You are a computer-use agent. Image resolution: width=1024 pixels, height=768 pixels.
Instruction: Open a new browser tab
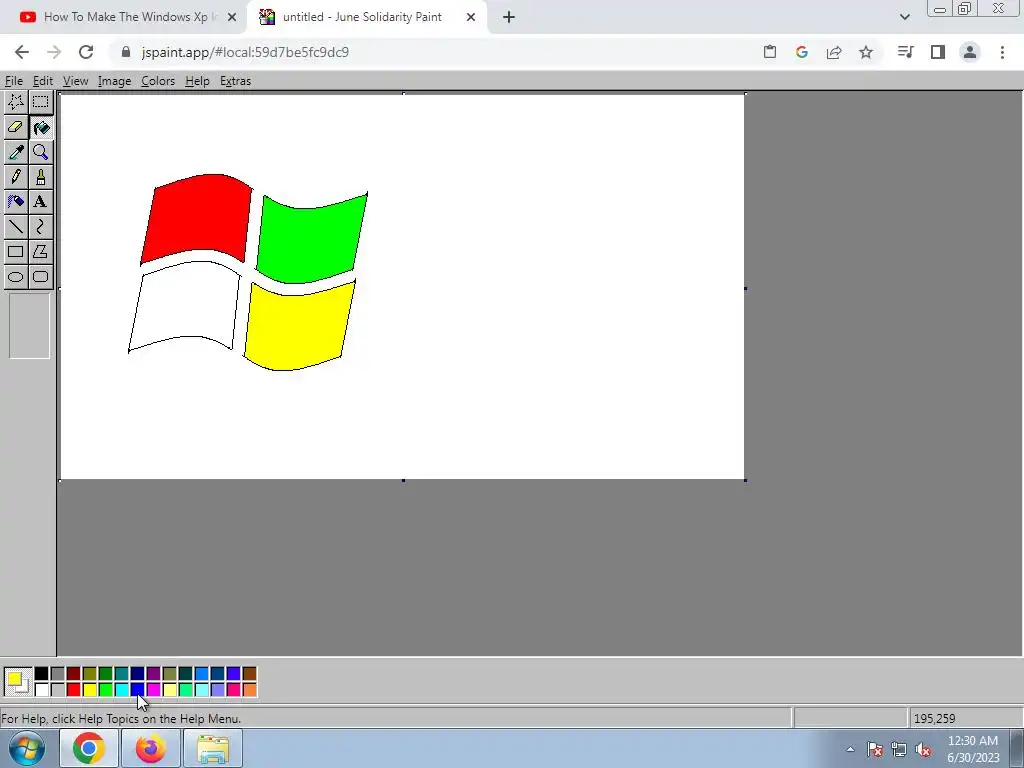pos(509,17)
